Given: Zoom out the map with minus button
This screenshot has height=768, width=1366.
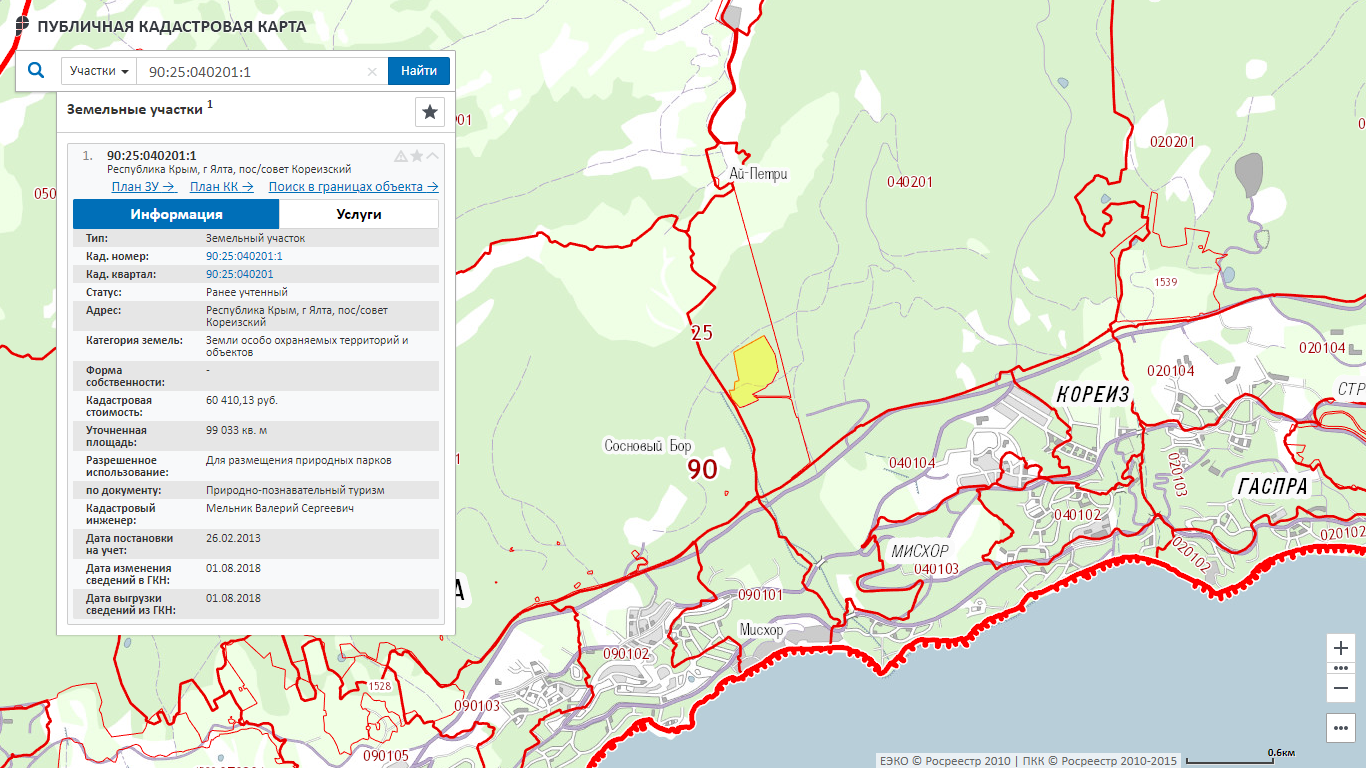Looking at the screenshot, I should 1341,688.
